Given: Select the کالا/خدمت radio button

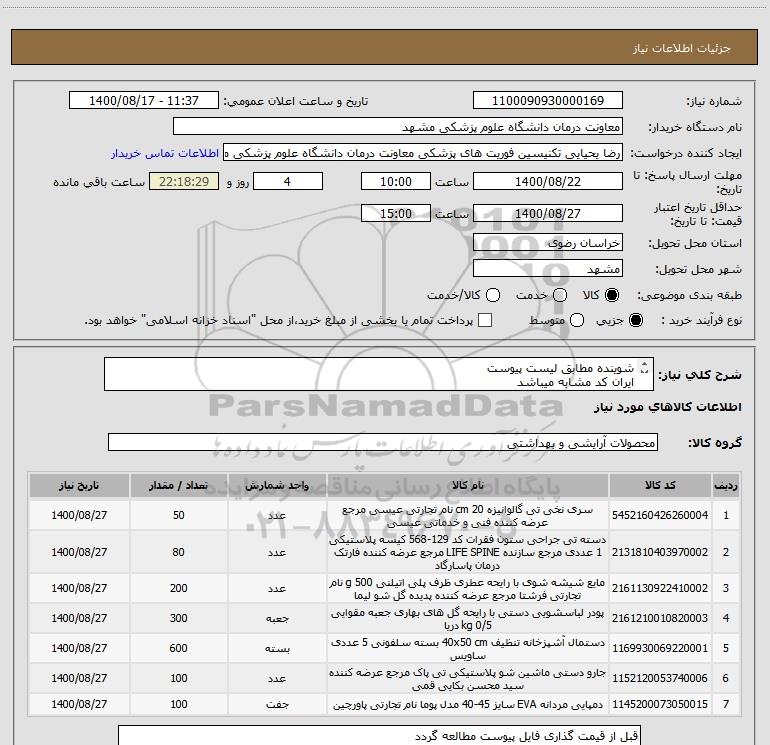Looking at the screenshot, I should click(493, 295).
